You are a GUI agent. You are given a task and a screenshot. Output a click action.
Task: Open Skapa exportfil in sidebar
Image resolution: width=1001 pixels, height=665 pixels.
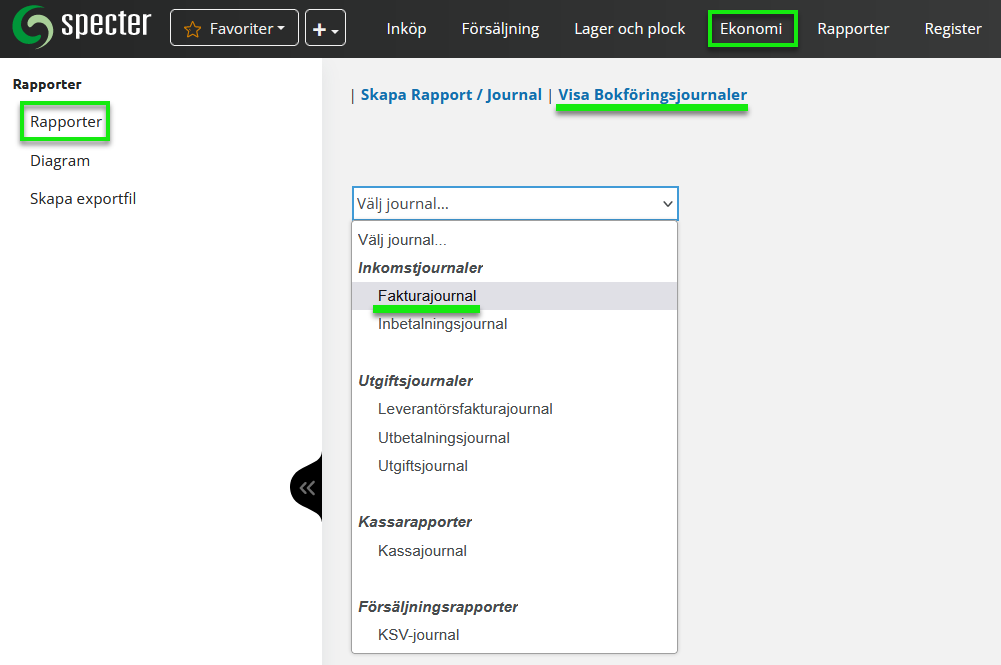click(83, 199)
